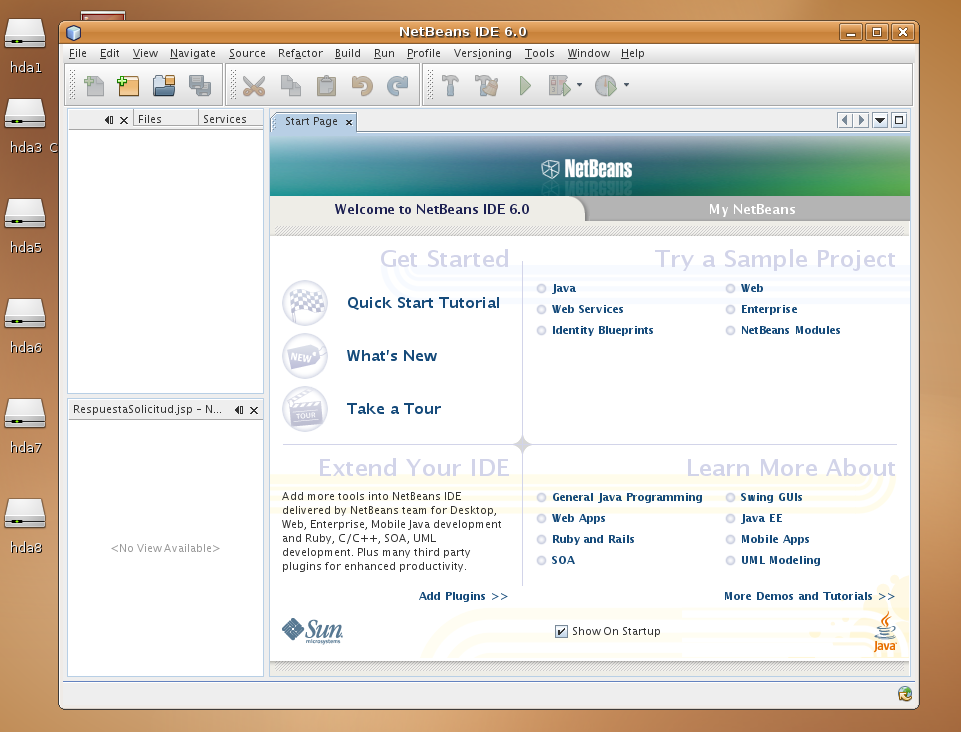Open the Tools menu

coord(539,53)
